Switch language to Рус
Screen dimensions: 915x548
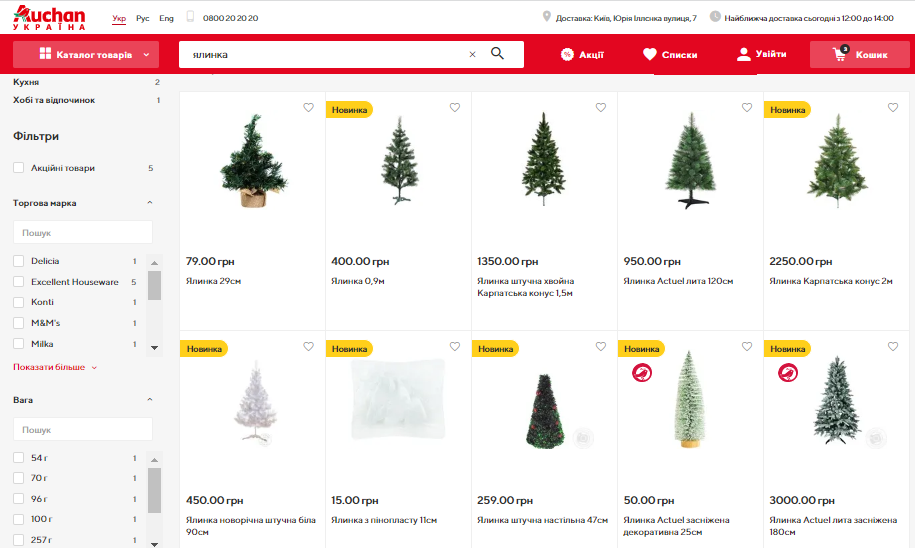pos(143,18)
